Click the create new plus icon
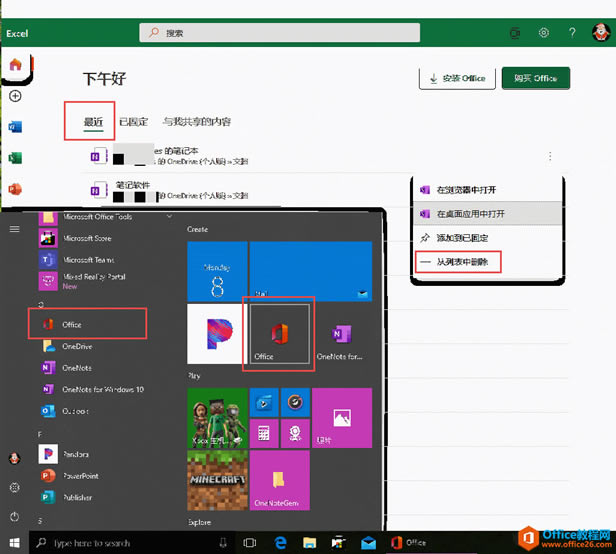This screenshot has width=616, height=554. pos(15,96)
